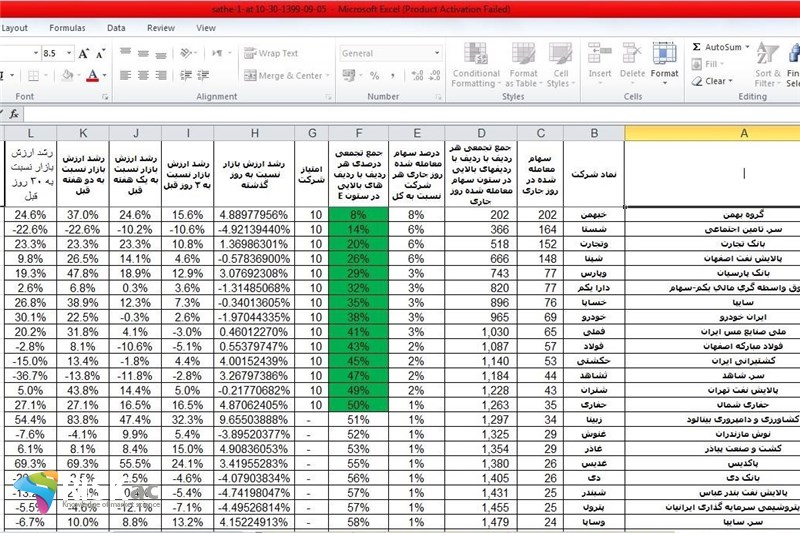The height and width of the screenshot is (533, 800).
Task: Apply top align to cell contents
Action: tap(126, 53)
